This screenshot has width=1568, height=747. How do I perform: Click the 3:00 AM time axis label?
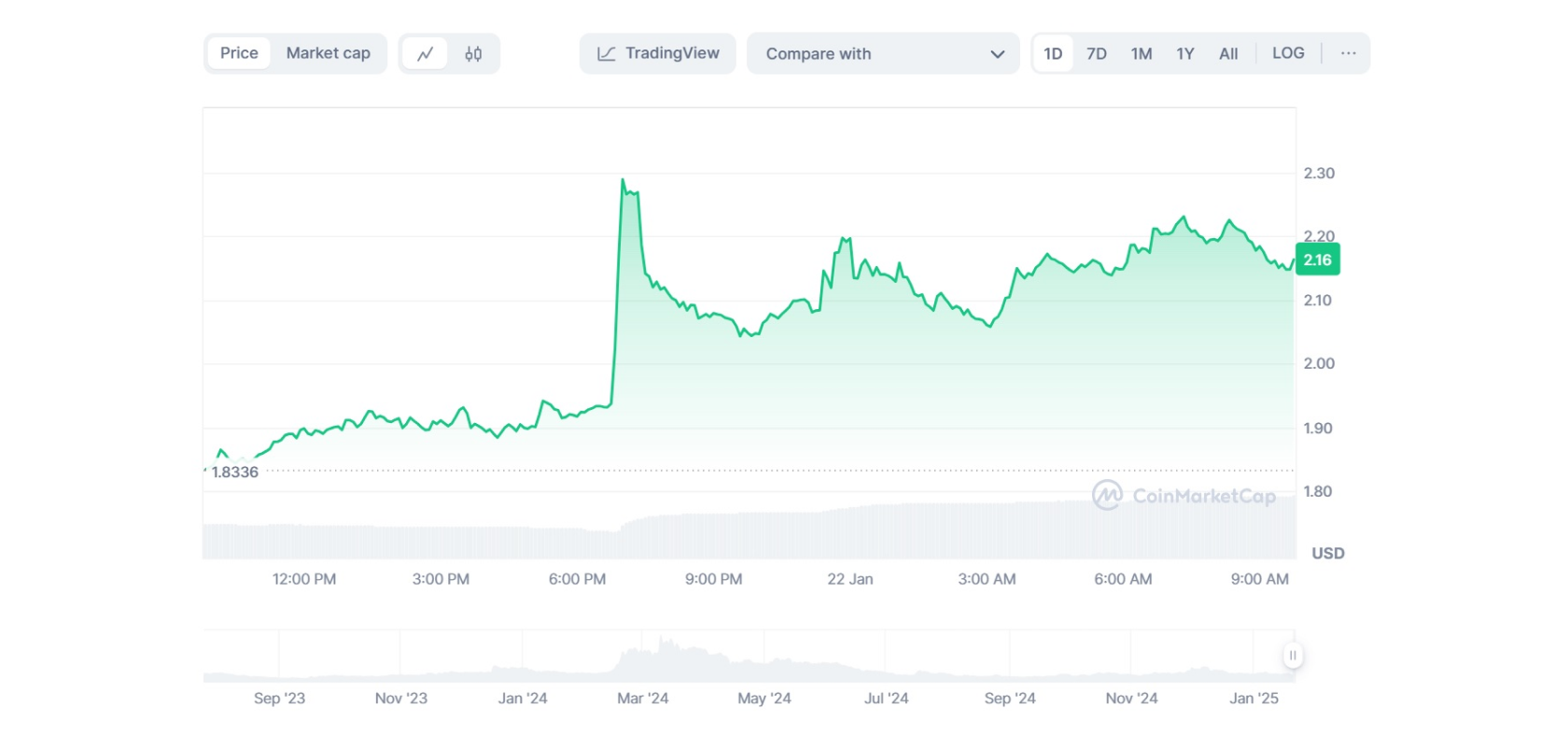[987, 579]
